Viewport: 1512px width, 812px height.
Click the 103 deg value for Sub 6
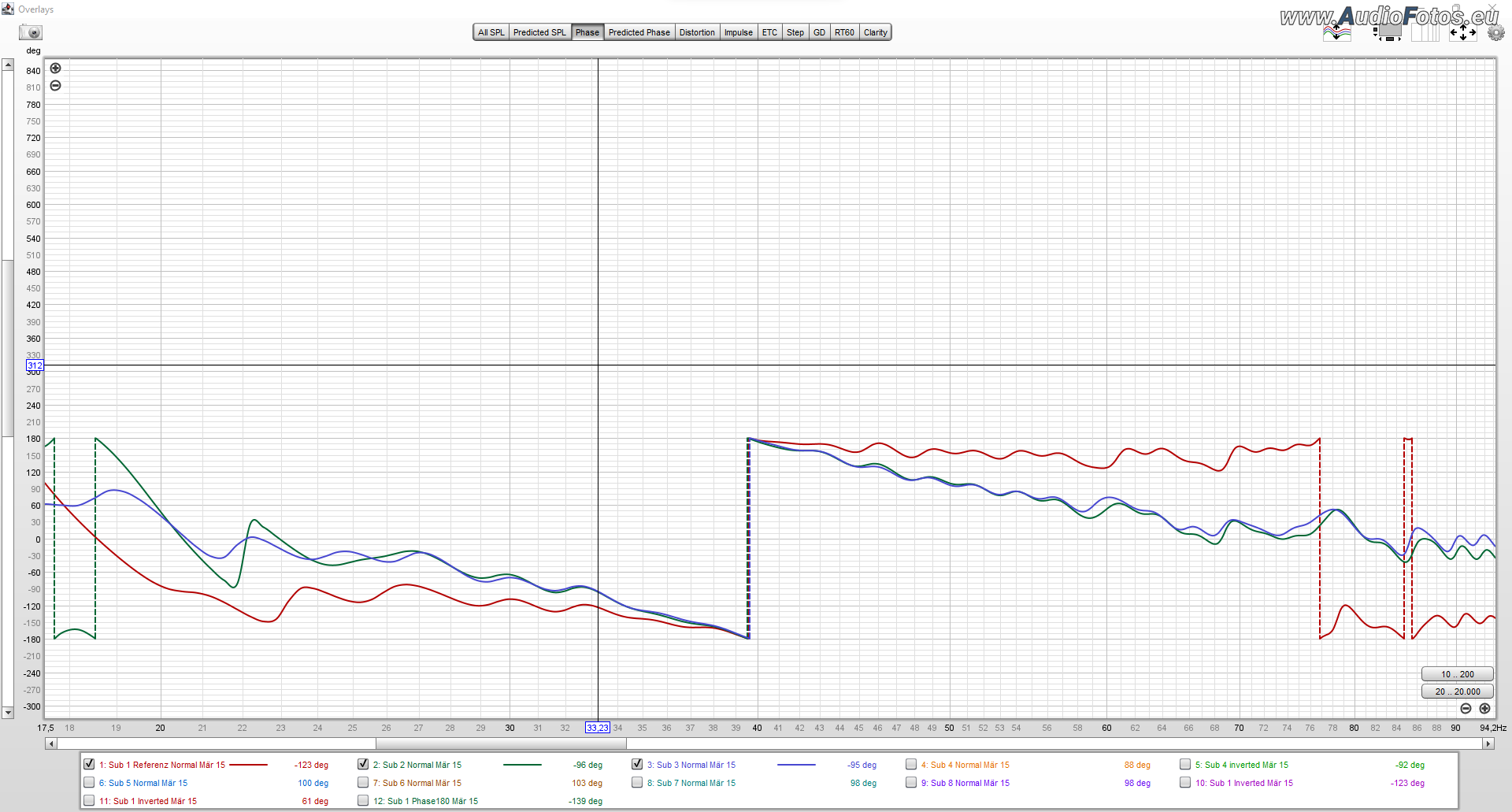click(x=587, y=783)
